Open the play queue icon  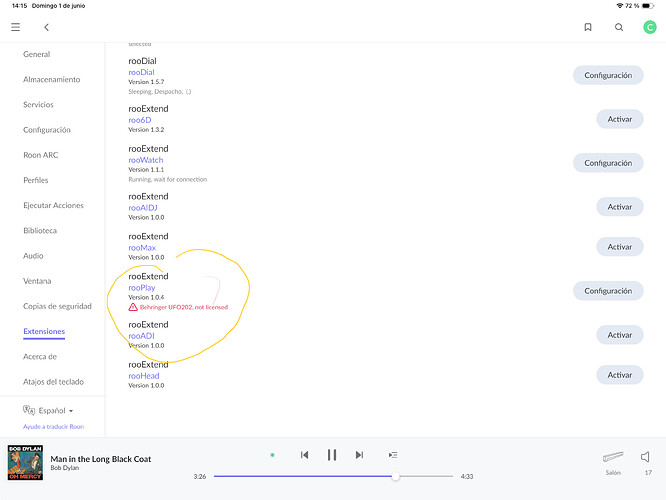(x=393, y=455)
